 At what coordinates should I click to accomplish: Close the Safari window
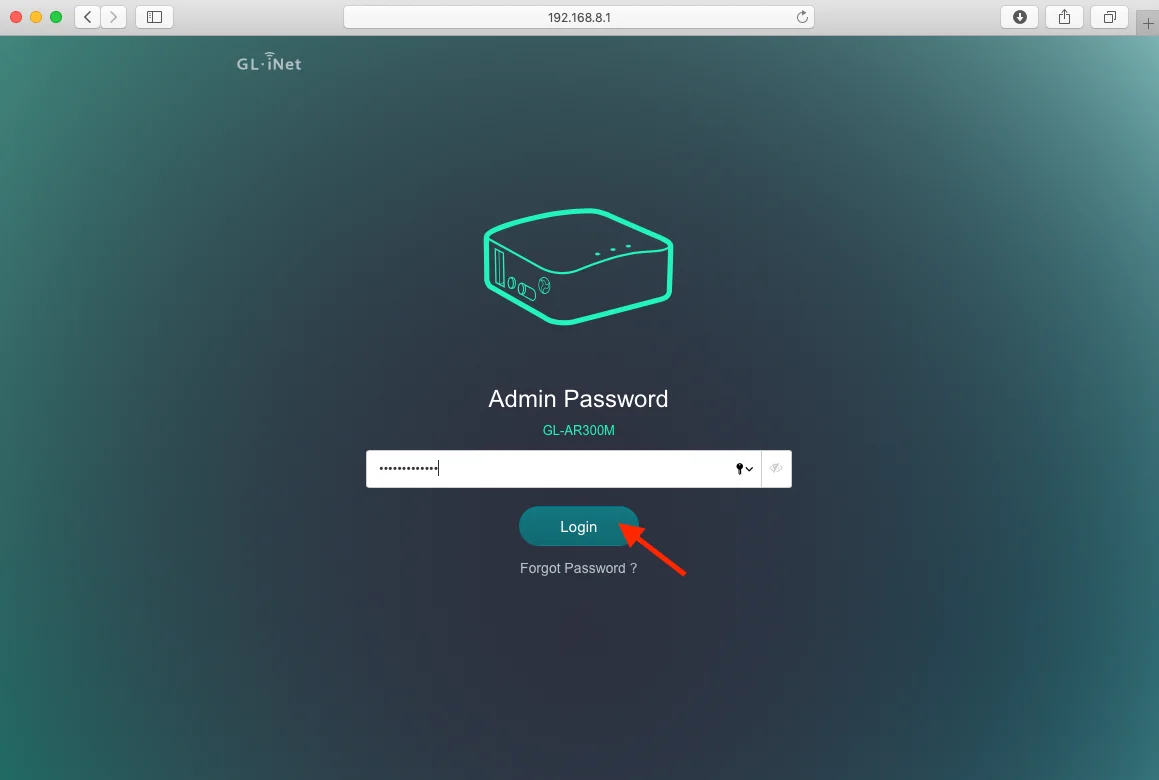click(16, 17)
